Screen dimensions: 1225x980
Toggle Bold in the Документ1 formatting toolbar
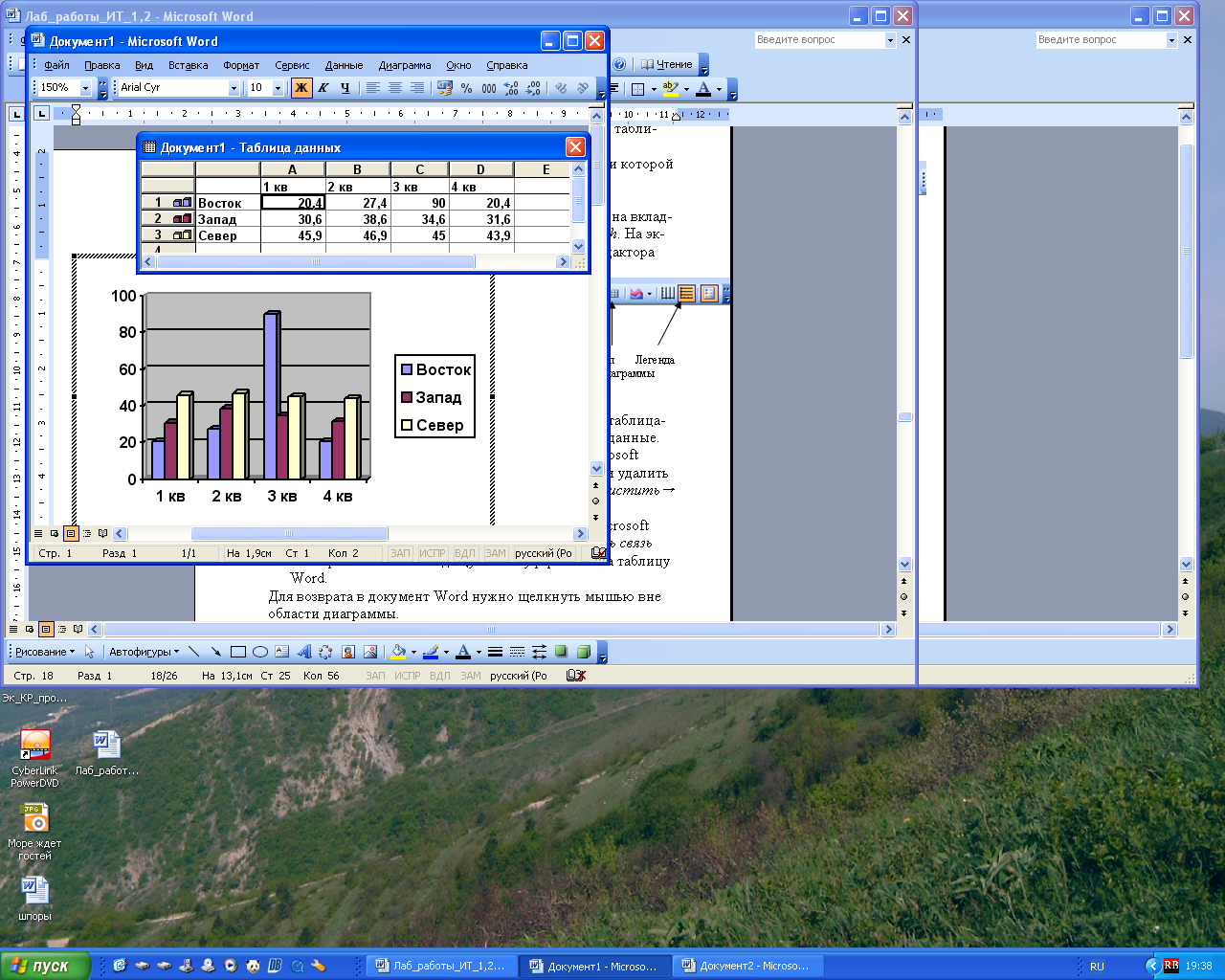click(x=301, y=88)
